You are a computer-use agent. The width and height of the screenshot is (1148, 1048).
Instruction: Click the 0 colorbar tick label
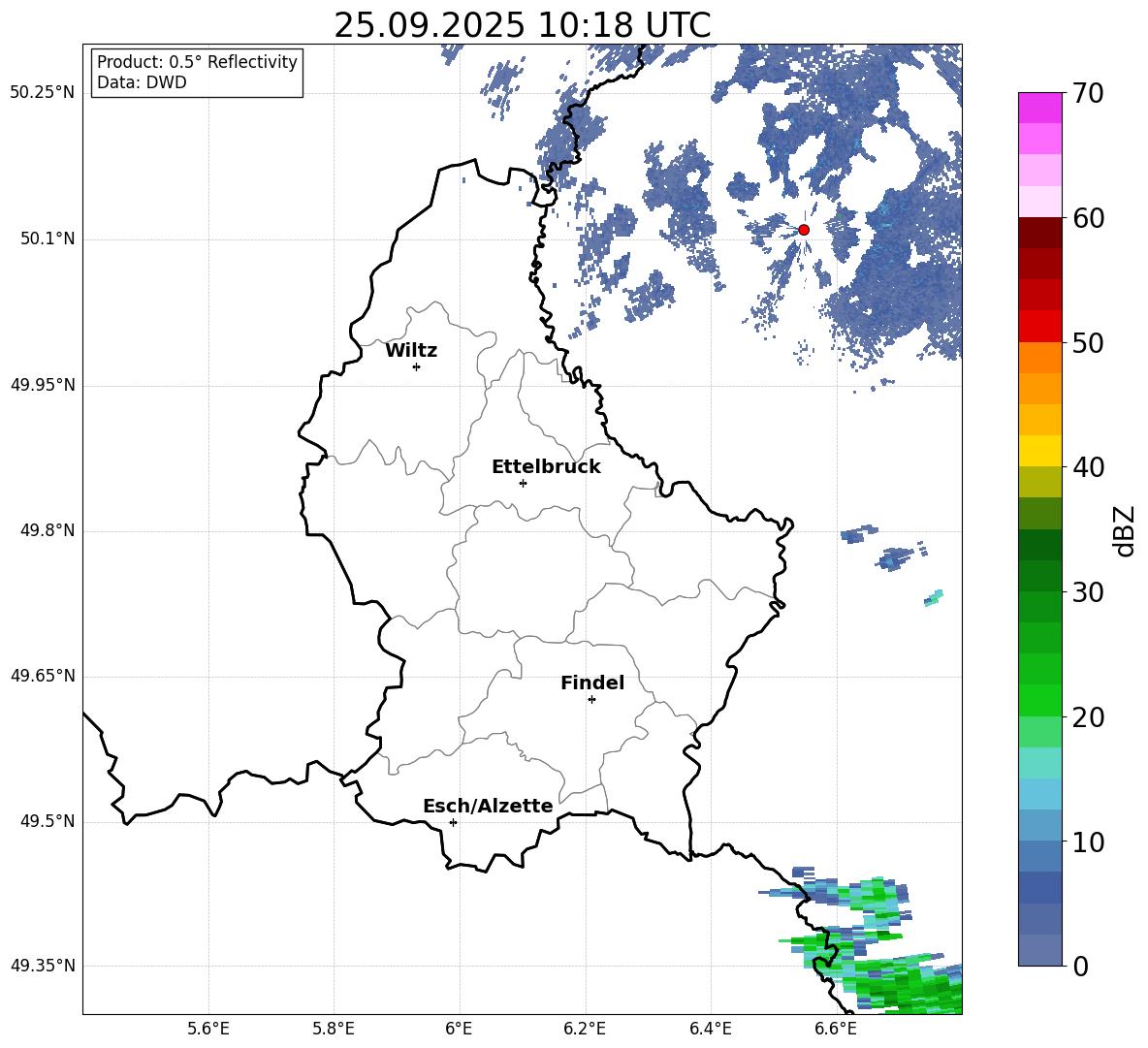1080,966
